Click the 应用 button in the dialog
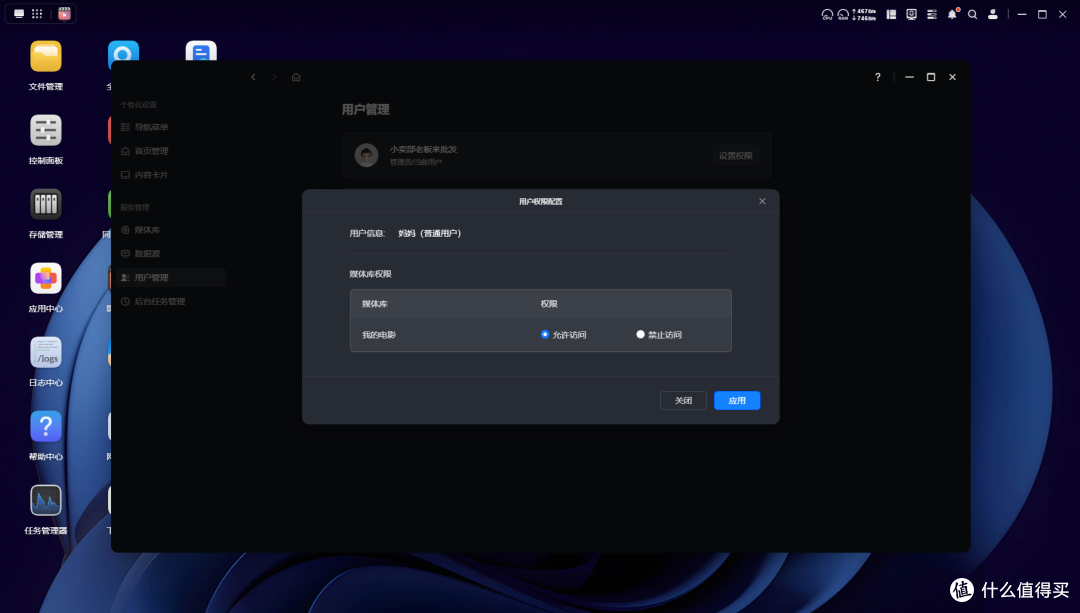The width and height of the screenshot is (1080, 613). 737,400
